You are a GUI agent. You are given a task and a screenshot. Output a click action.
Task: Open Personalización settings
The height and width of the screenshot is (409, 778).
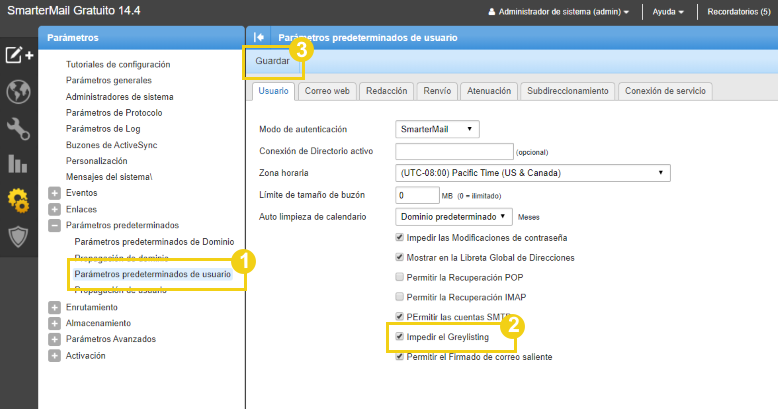(97, 161)
